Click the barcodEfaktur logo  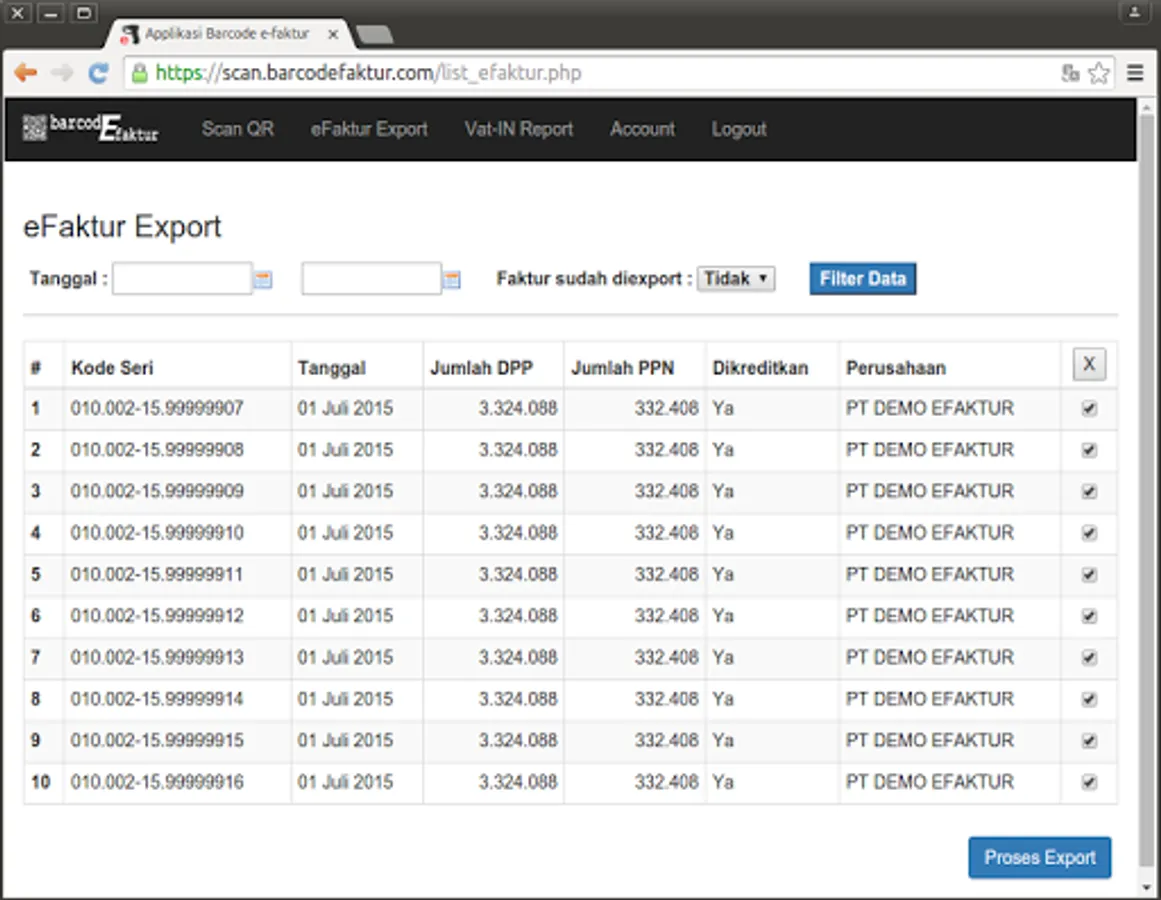coord(90,128)
